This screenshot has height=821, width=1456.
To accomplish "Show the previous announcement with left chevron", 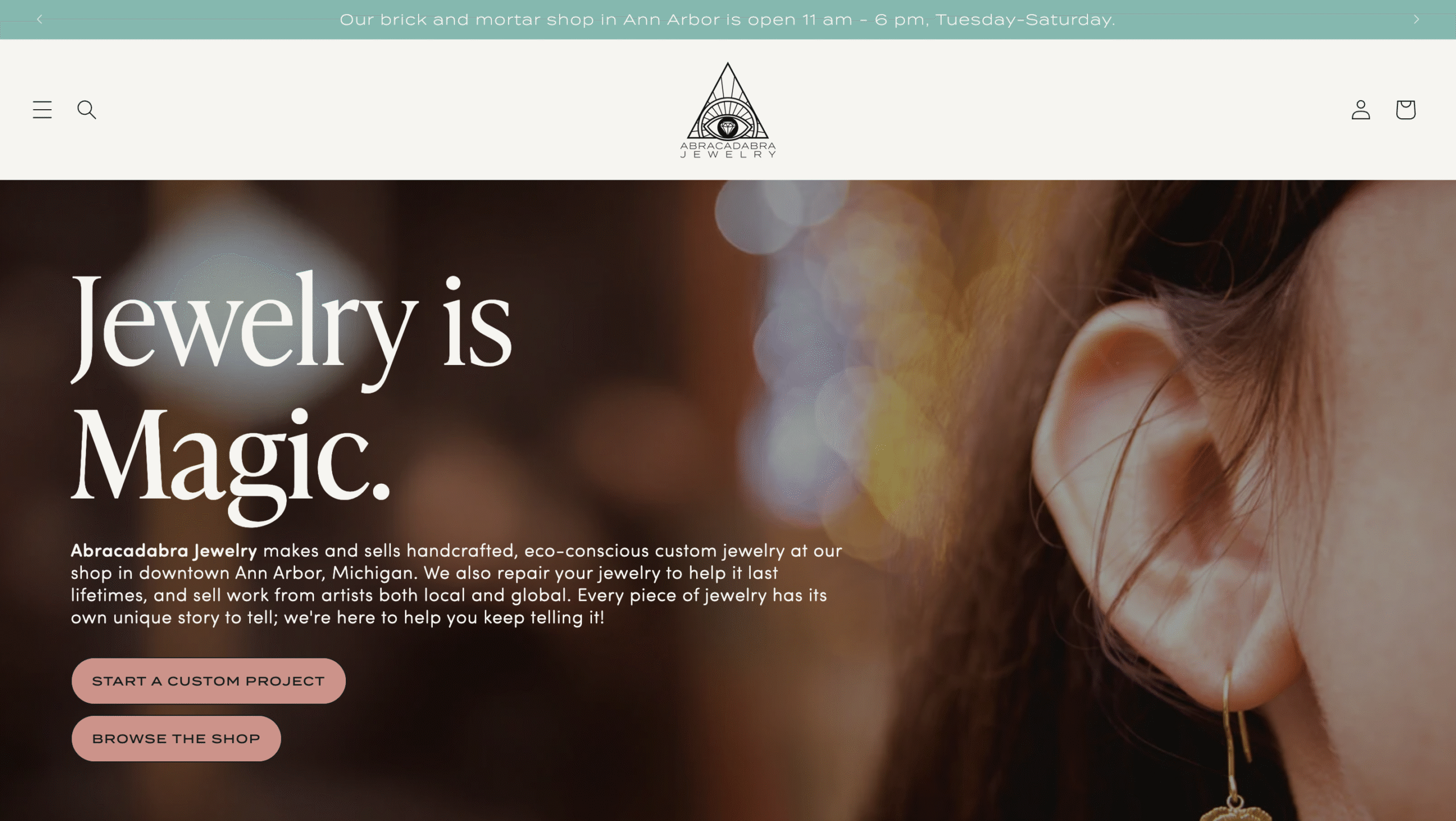I will [x=39, y=19].
